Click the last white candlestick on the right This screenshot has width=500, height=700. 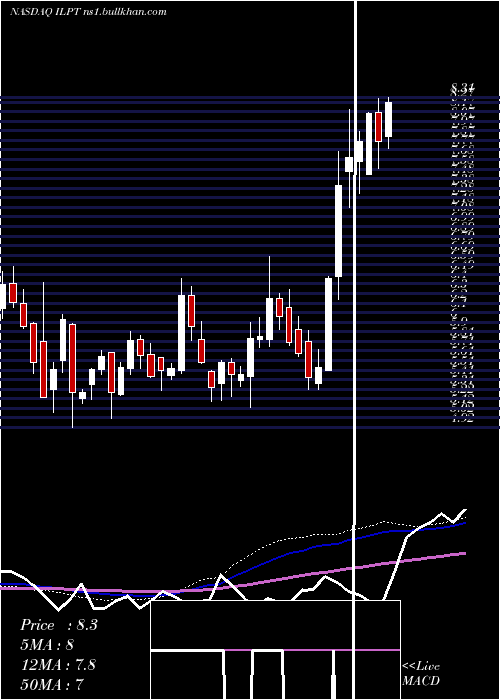pyautogui.click(x=388, y=119)
